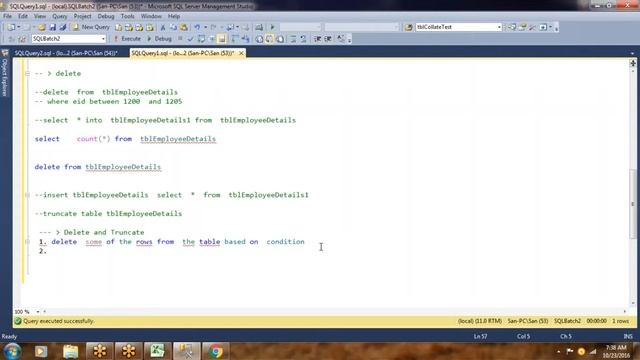Screen dimensions: 640x360
Task: Collapse outline at '1. delete some of the rows'
Action: click(27, 242)
